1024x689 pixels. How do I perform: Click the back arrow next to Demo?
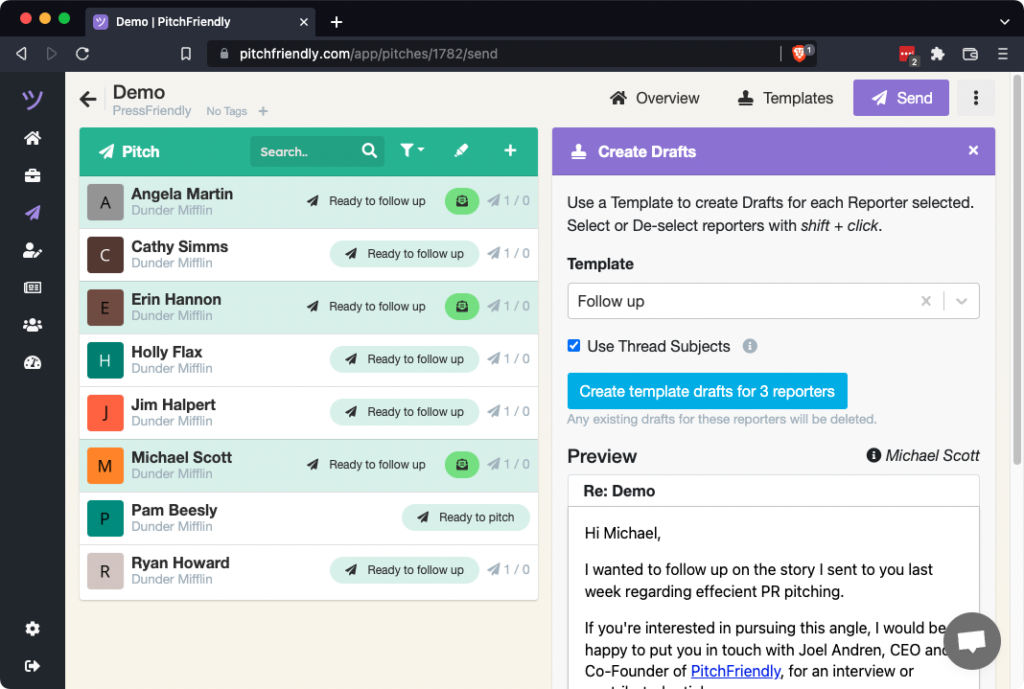pos(89,98)
